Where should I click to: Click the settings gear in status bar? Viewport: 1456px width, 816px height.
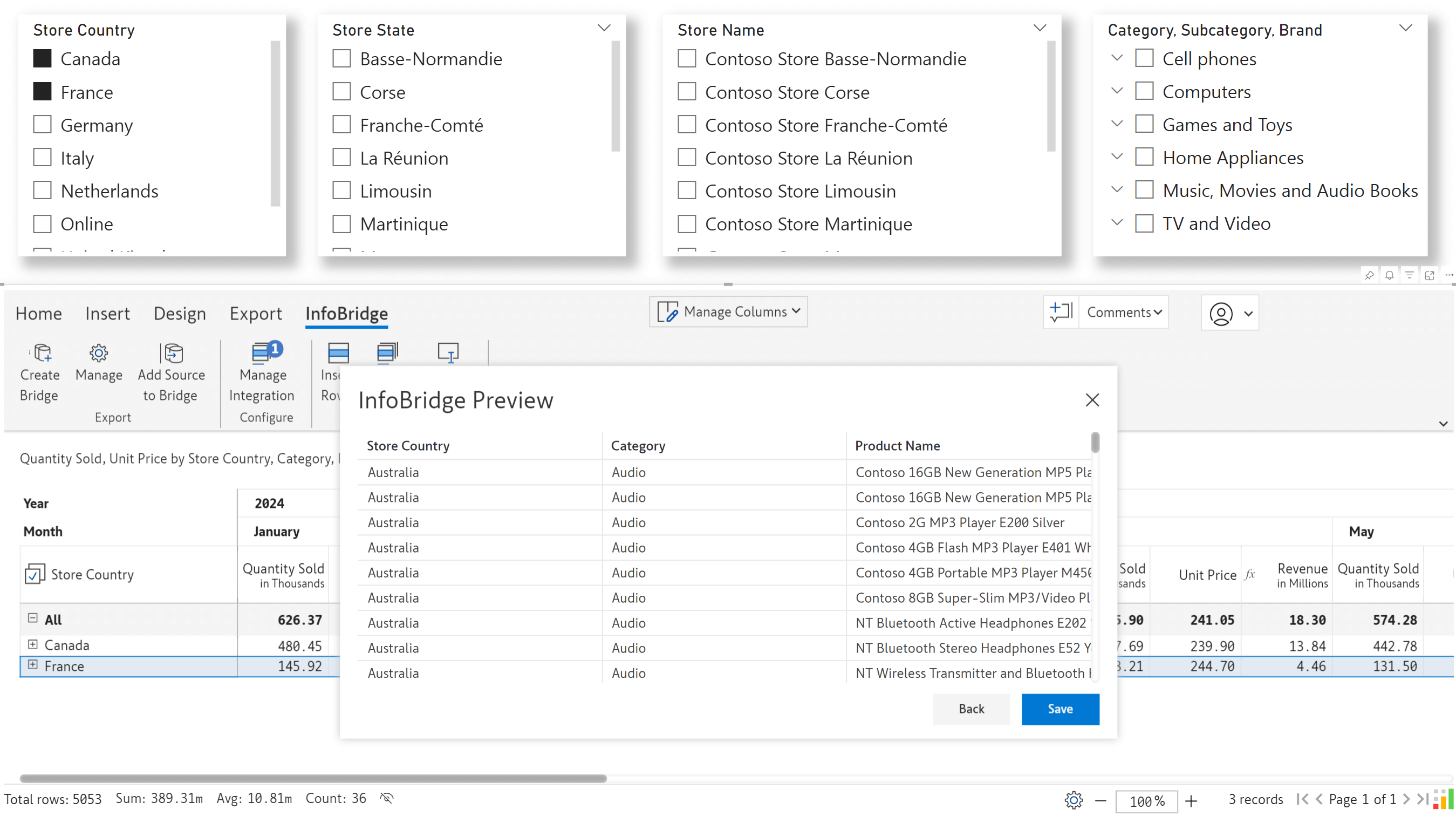point(1074,800)
